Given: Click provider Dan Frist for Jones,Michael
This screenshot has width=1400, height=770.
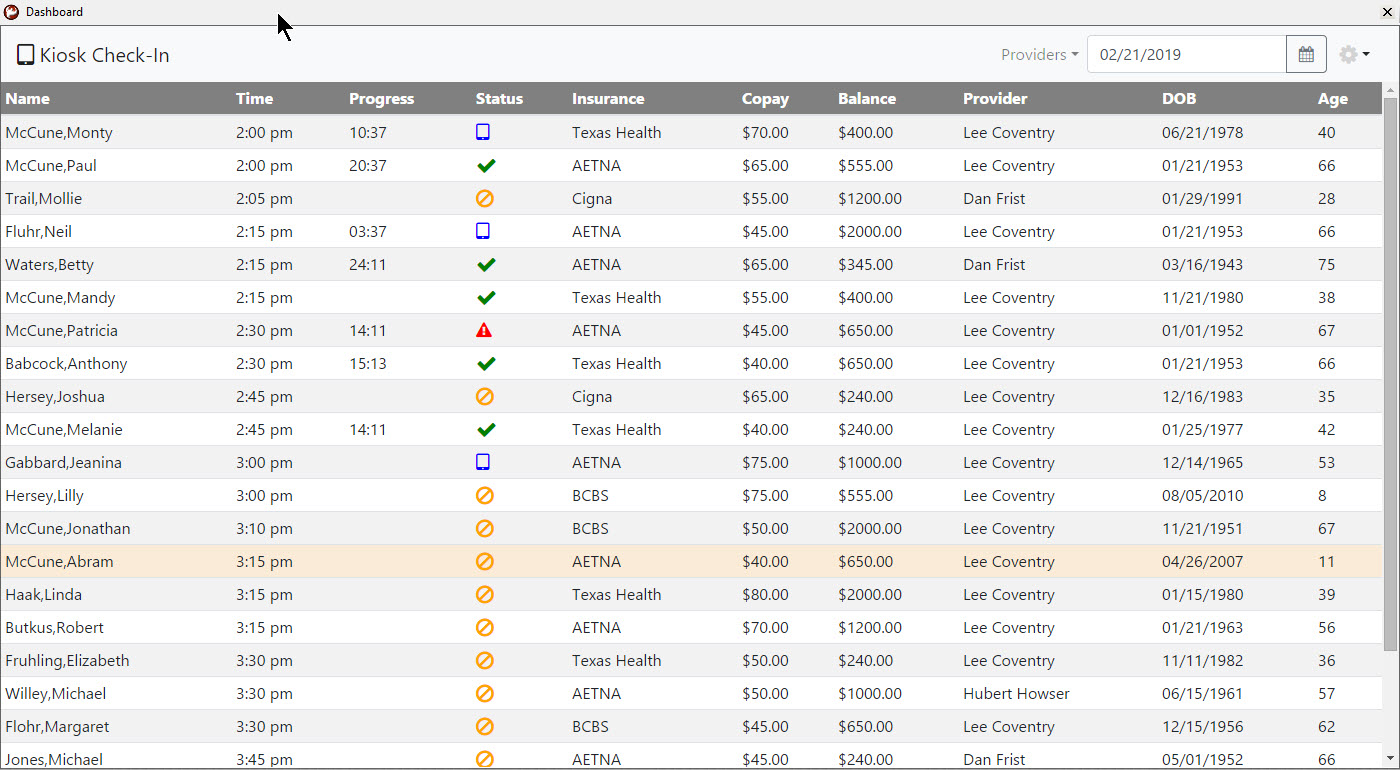Looking at the screenshot, I should tap(994, 759).
